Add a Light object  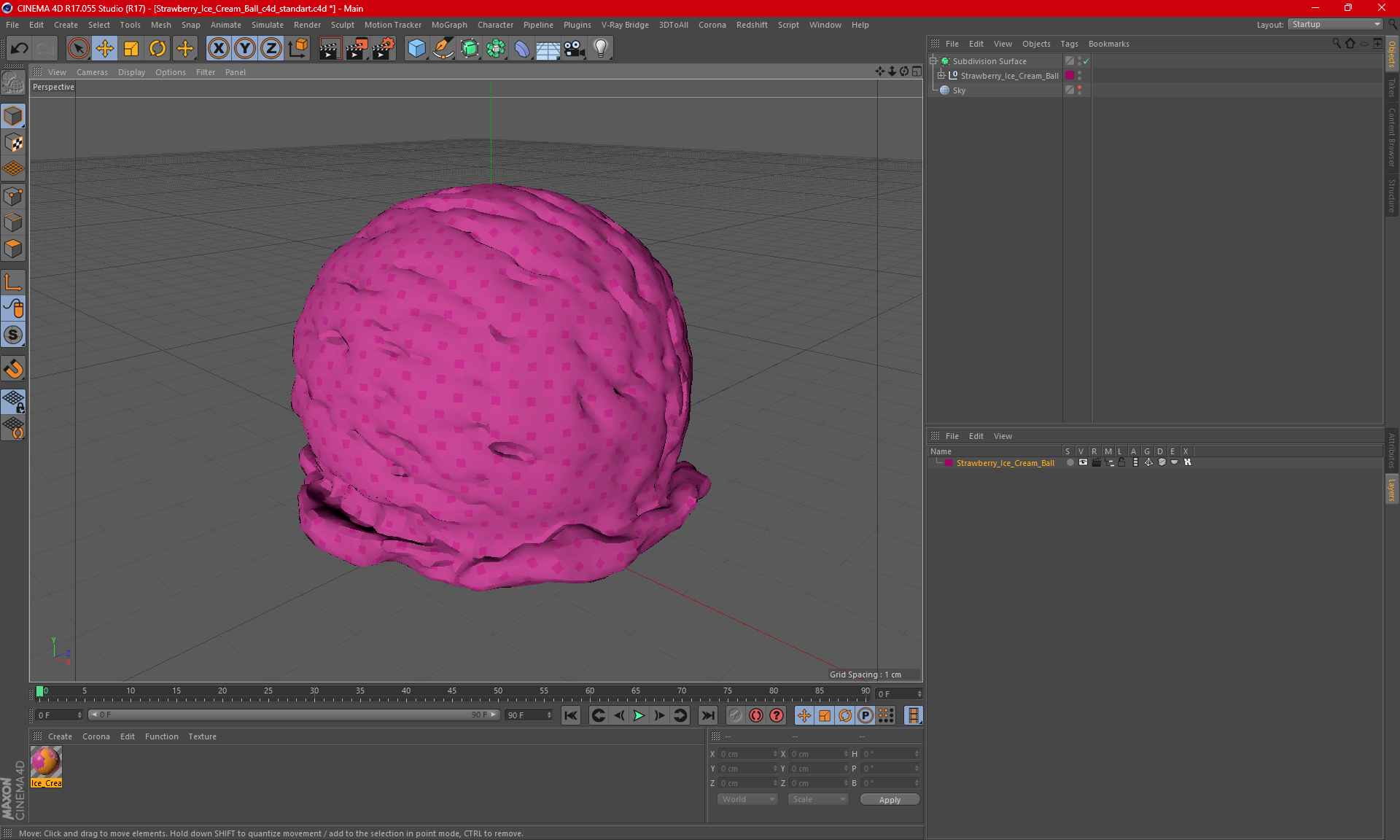[x=600, y=49]
